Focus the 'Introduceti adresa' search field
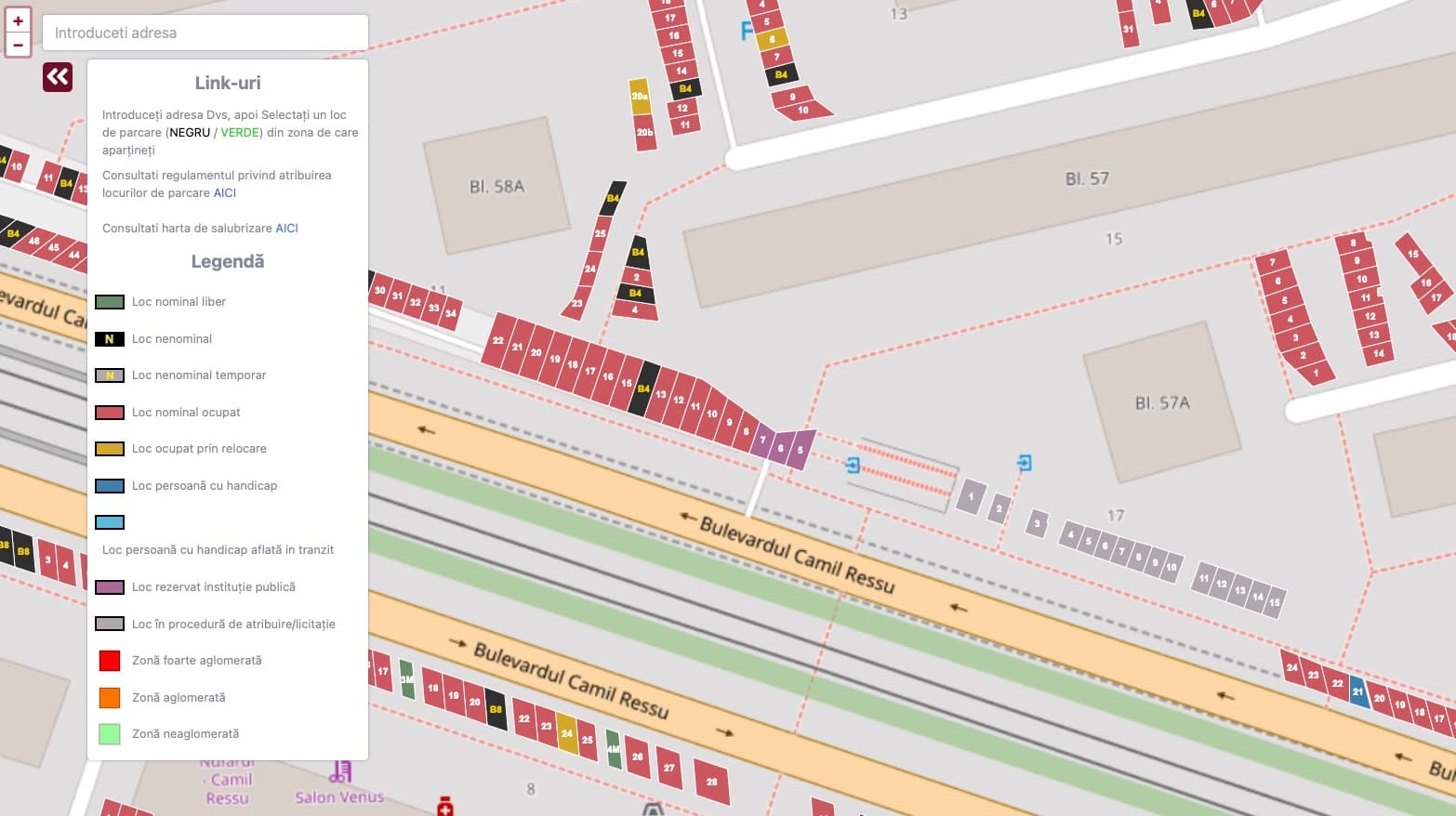Viewport: 1456px width, 816px height. [x=205, y=33]
